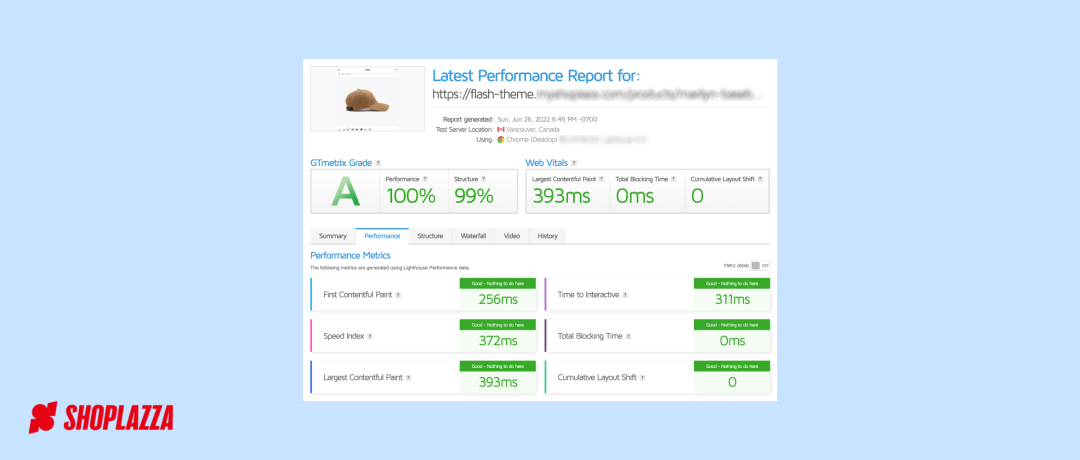Go to the History tab
Screen dimensions: 1080x460
click(548, 236)
